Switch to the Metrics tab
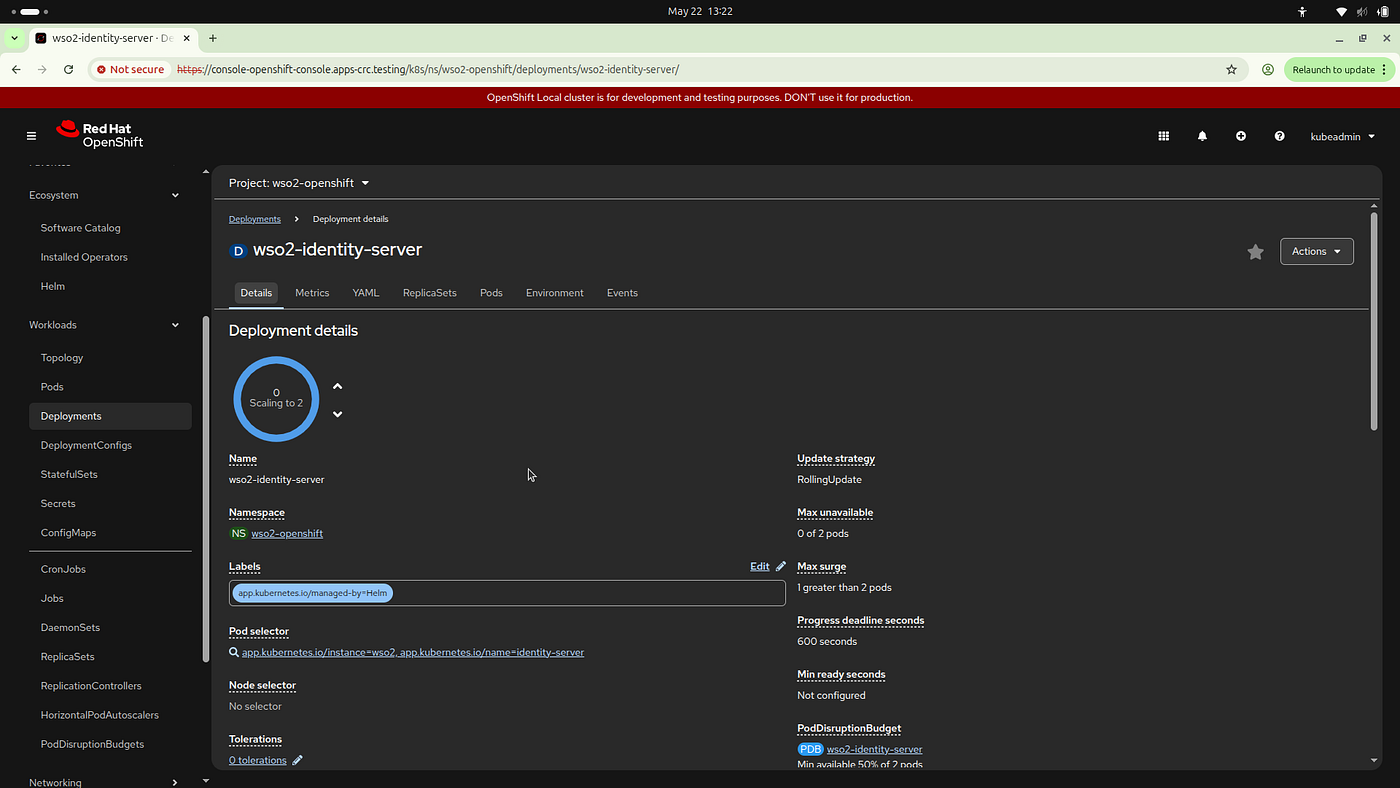Viewport: 1400px width, 788px height. pos(312,293)
